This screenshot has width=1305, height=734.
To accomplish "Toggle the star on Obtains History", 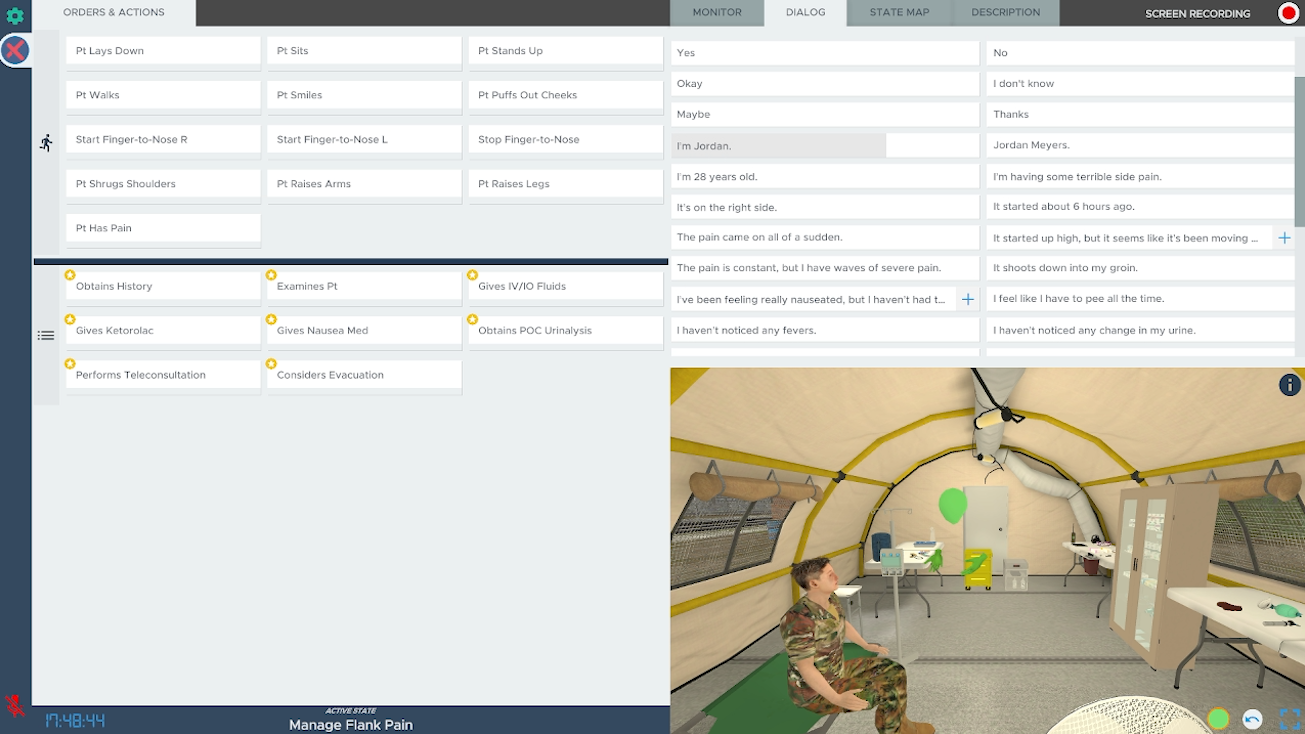I will point(70,275).
